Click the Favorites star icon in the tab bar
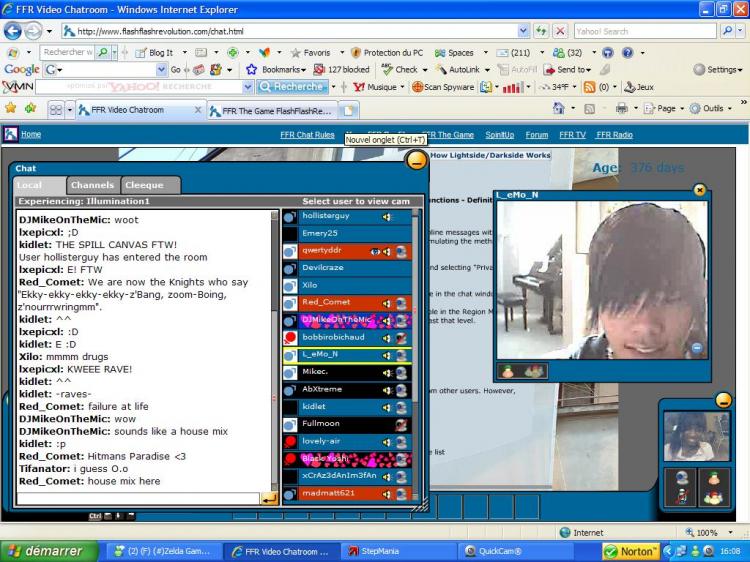The width and height of the screenshot is (750, 562). coord(10,108)
